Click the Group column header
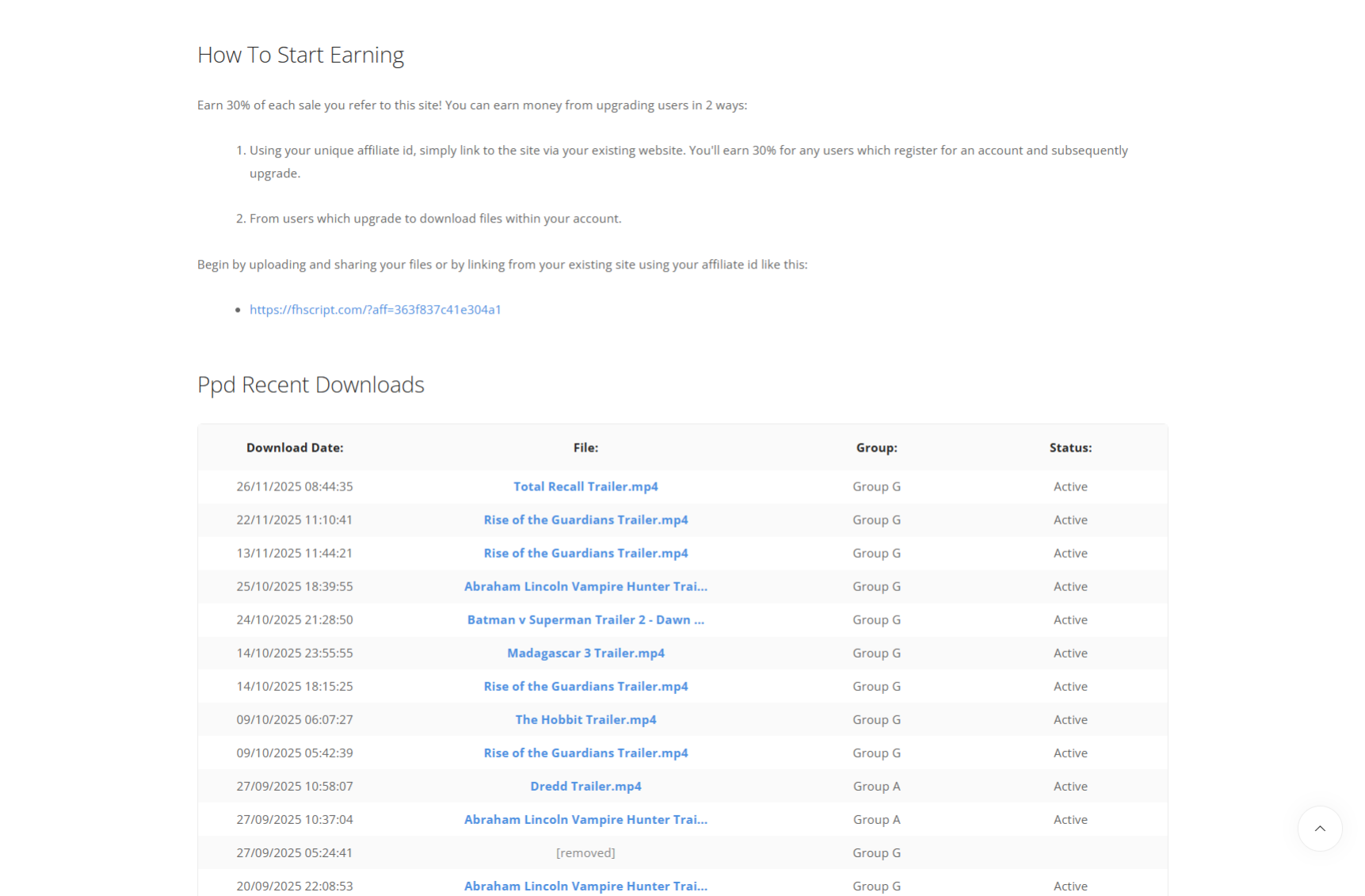 [x=876, y=448]
